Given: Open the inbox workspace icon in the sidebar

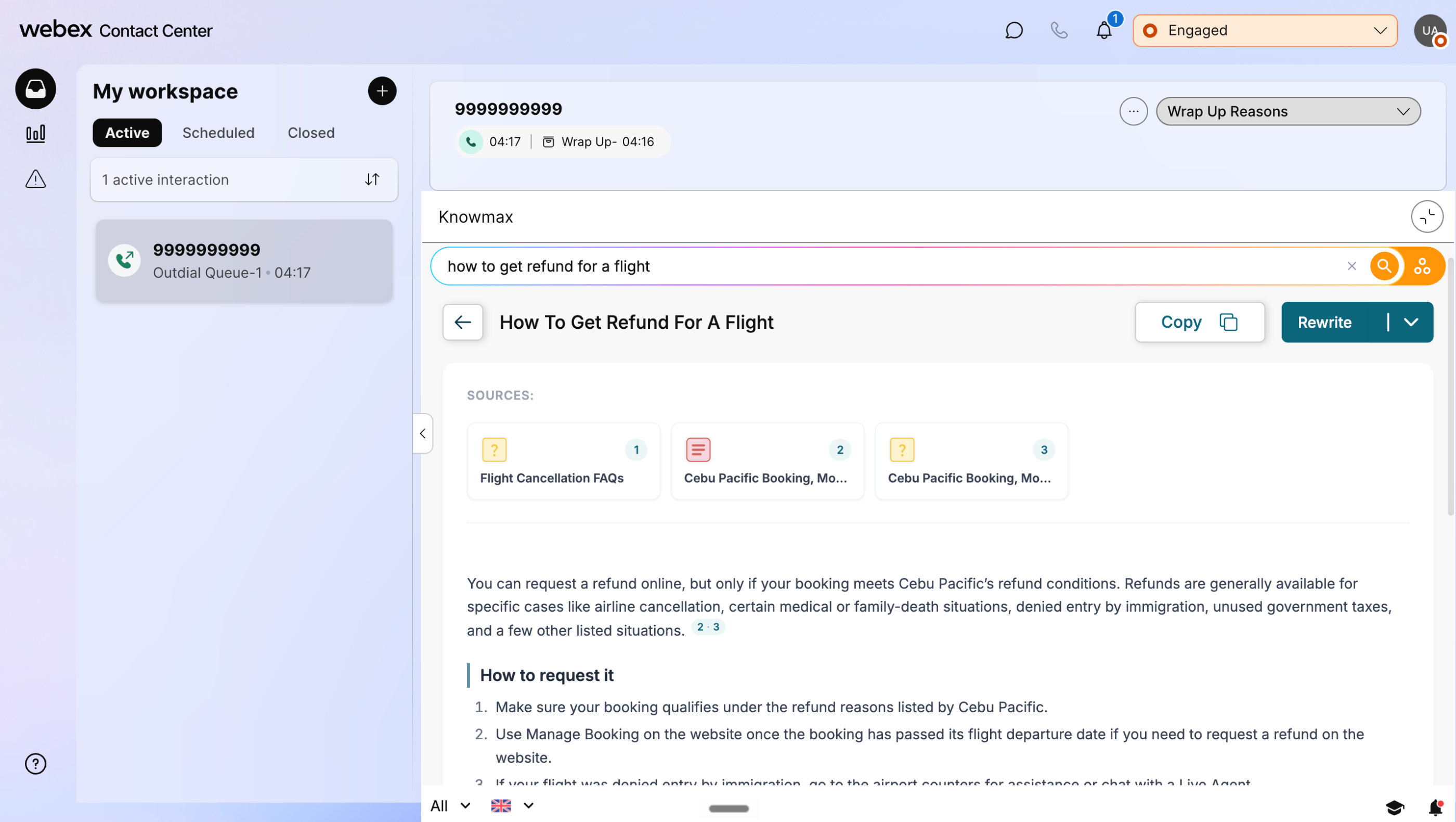Looking at the screenshot, I should pyautogui.click(x=35, y=89).
